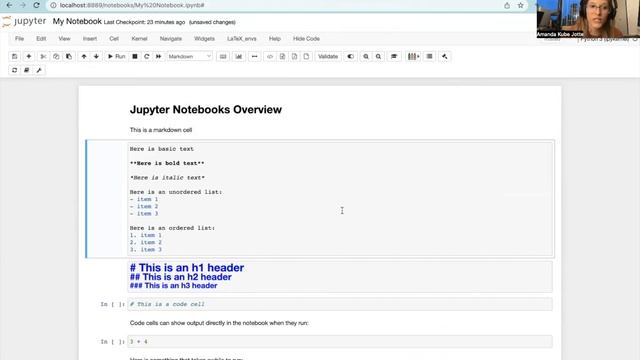Screen dimensions: 640x360
Task: Click the second magnifier zoom icon
Action: pos(378,56)
